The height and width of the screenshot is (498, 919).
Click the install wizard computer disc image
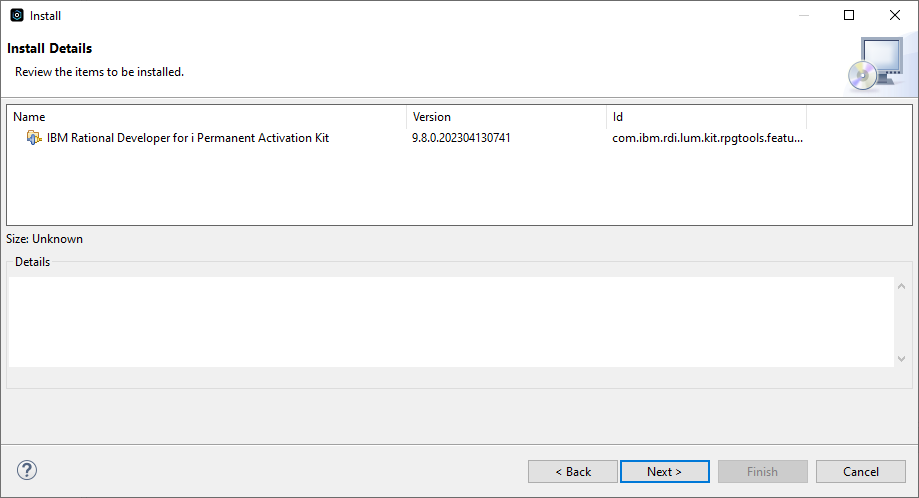[876, 64]
